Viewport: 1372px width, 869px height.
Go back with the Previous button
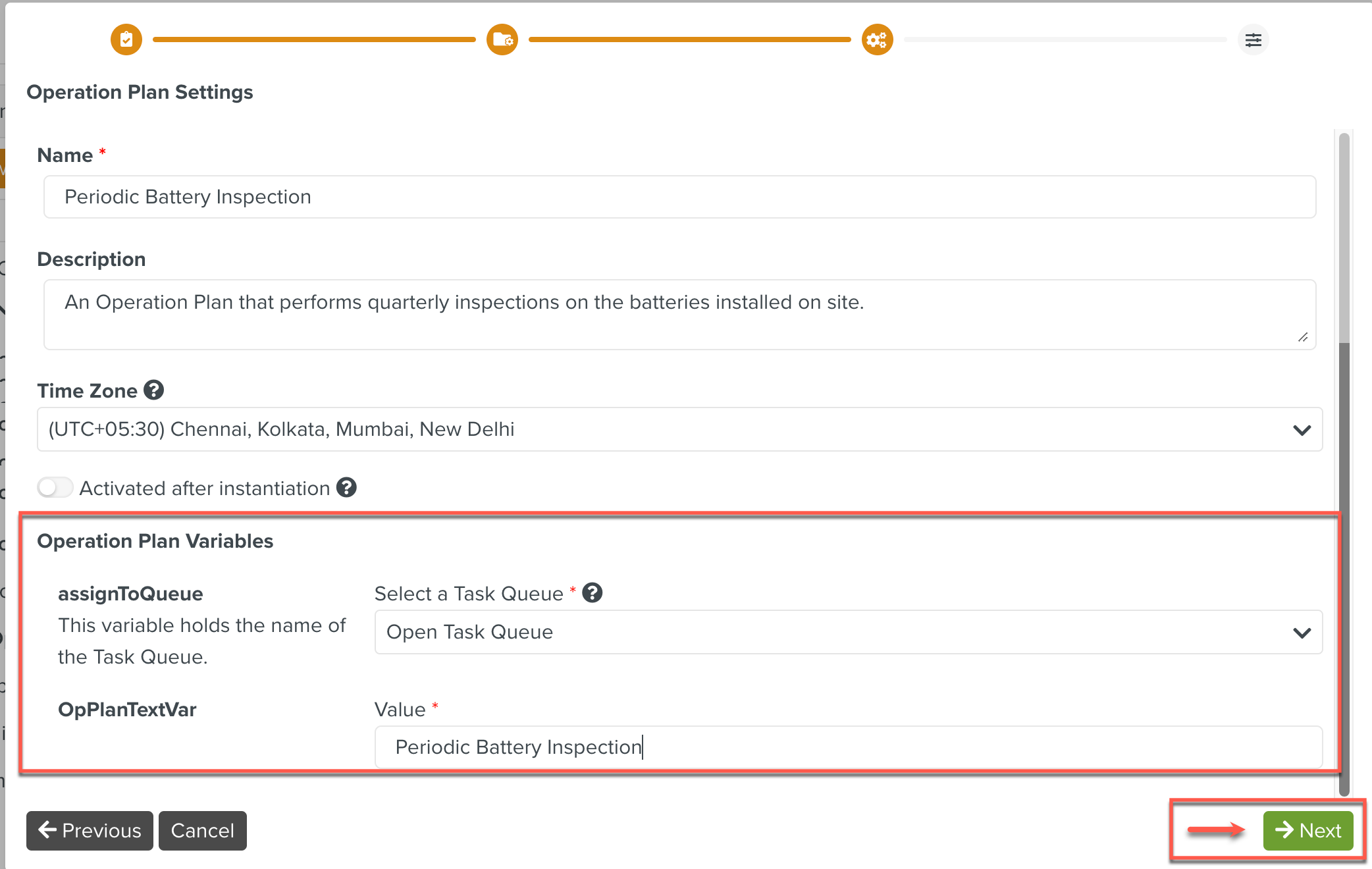pos(90,831)
